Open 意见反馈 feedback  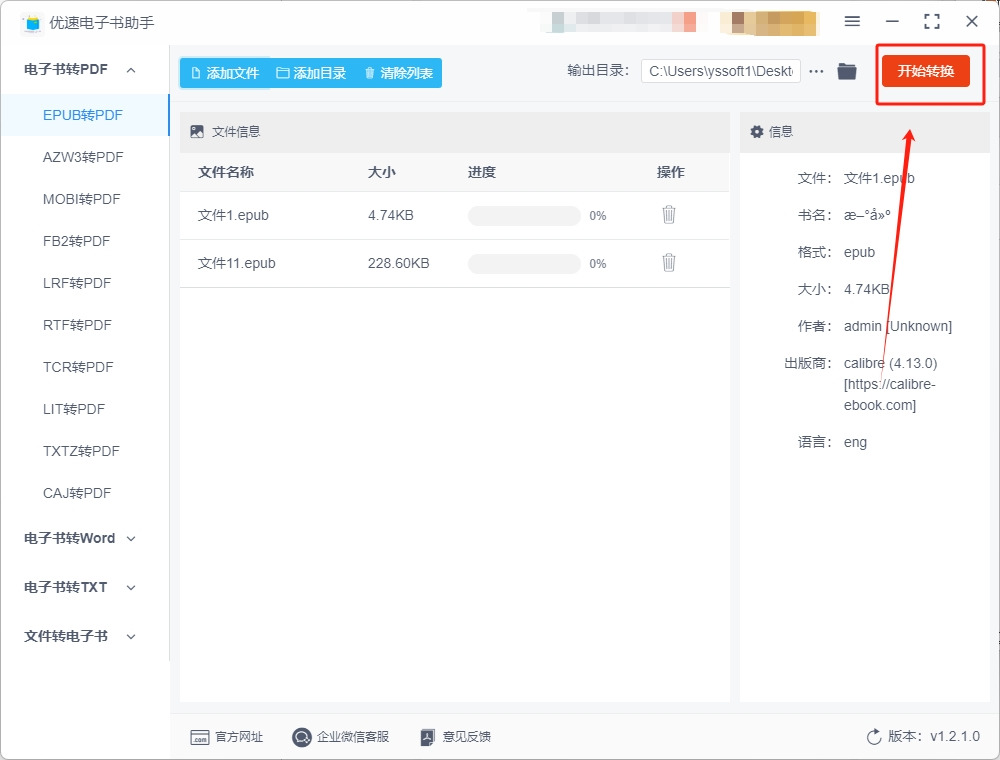tap(455, 737)
